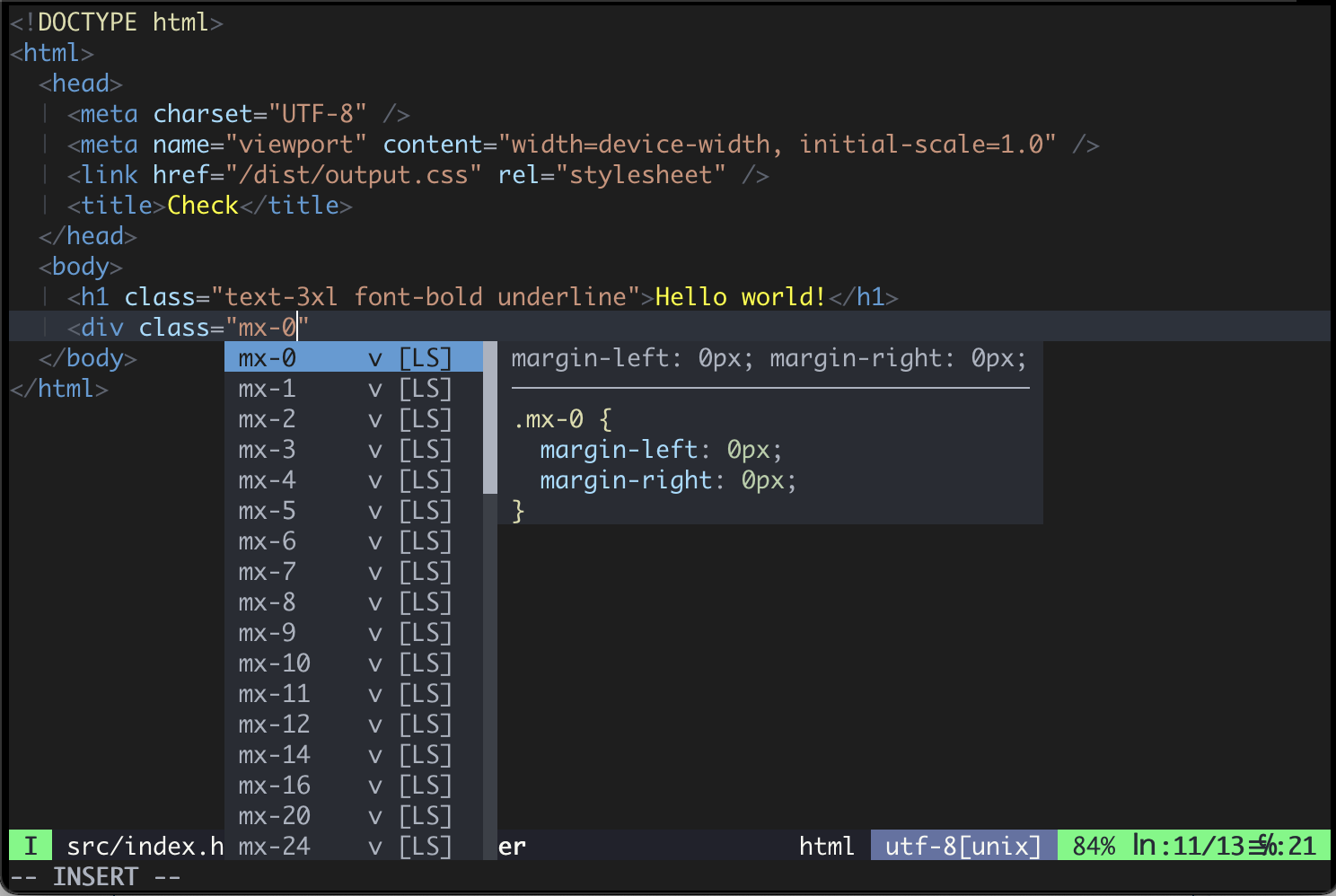Click the [LS] source tag beside mx-0
This screenshot has height=896, width=1336.
[426, 358]
